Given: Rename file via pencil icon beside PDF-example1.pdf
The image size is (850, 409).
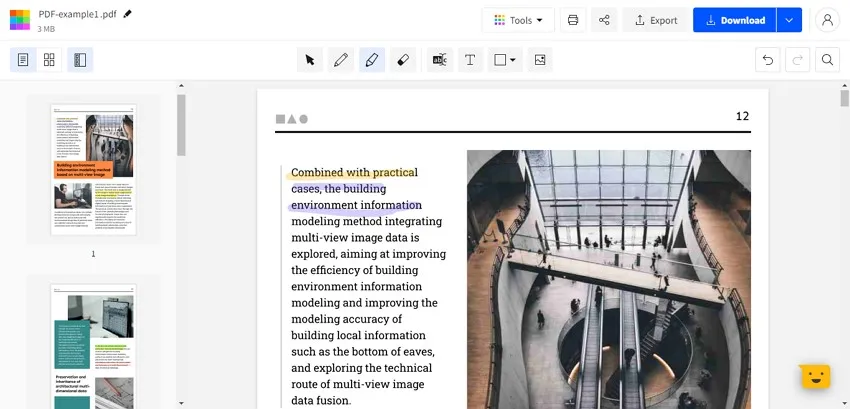Looking at the screenshot, I should click(x=127, y=14).
